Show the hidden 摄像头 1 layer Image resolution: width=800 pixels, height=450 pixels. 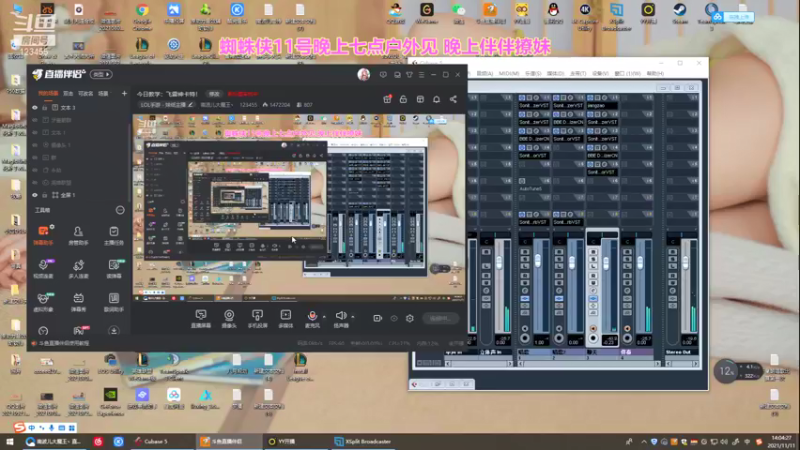(x=35, y=145)
